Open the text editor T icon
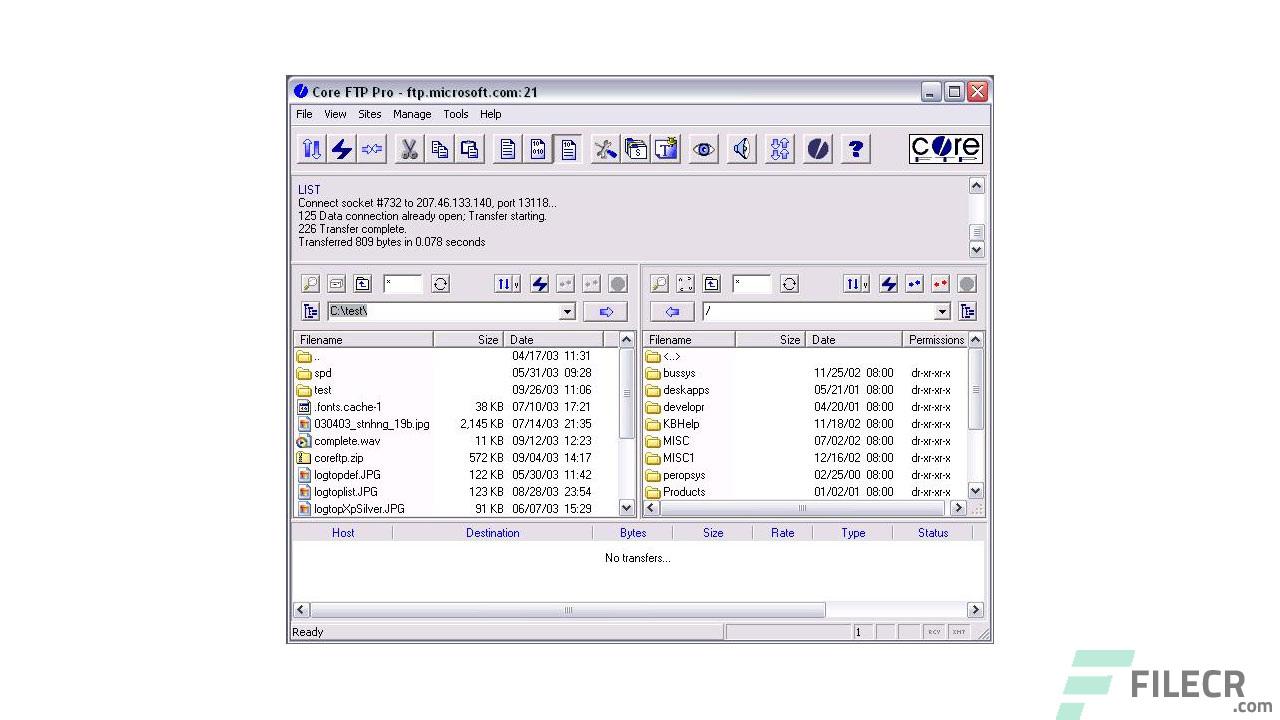 click(x=666, y=149)
